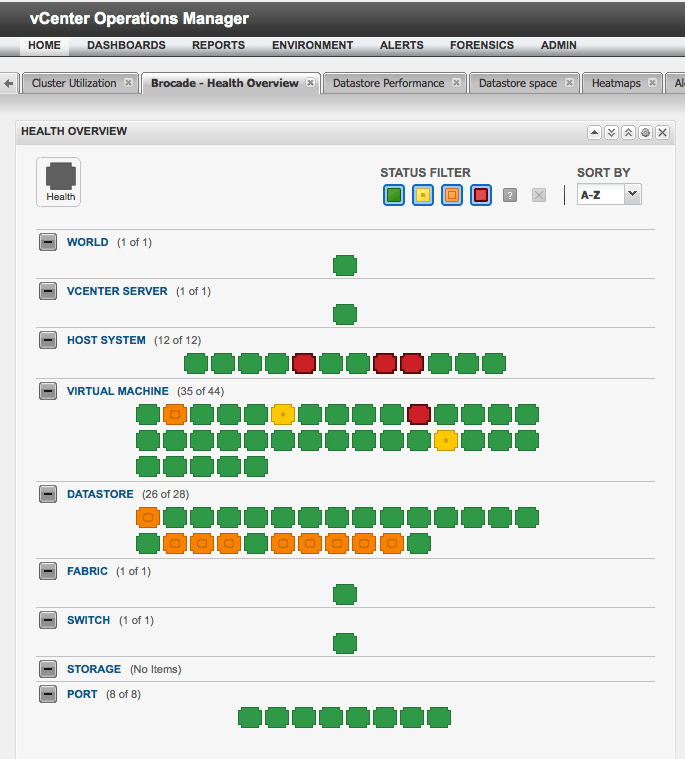Collapse the Virtual Machine section
The image size is (685, 759).
48,391
